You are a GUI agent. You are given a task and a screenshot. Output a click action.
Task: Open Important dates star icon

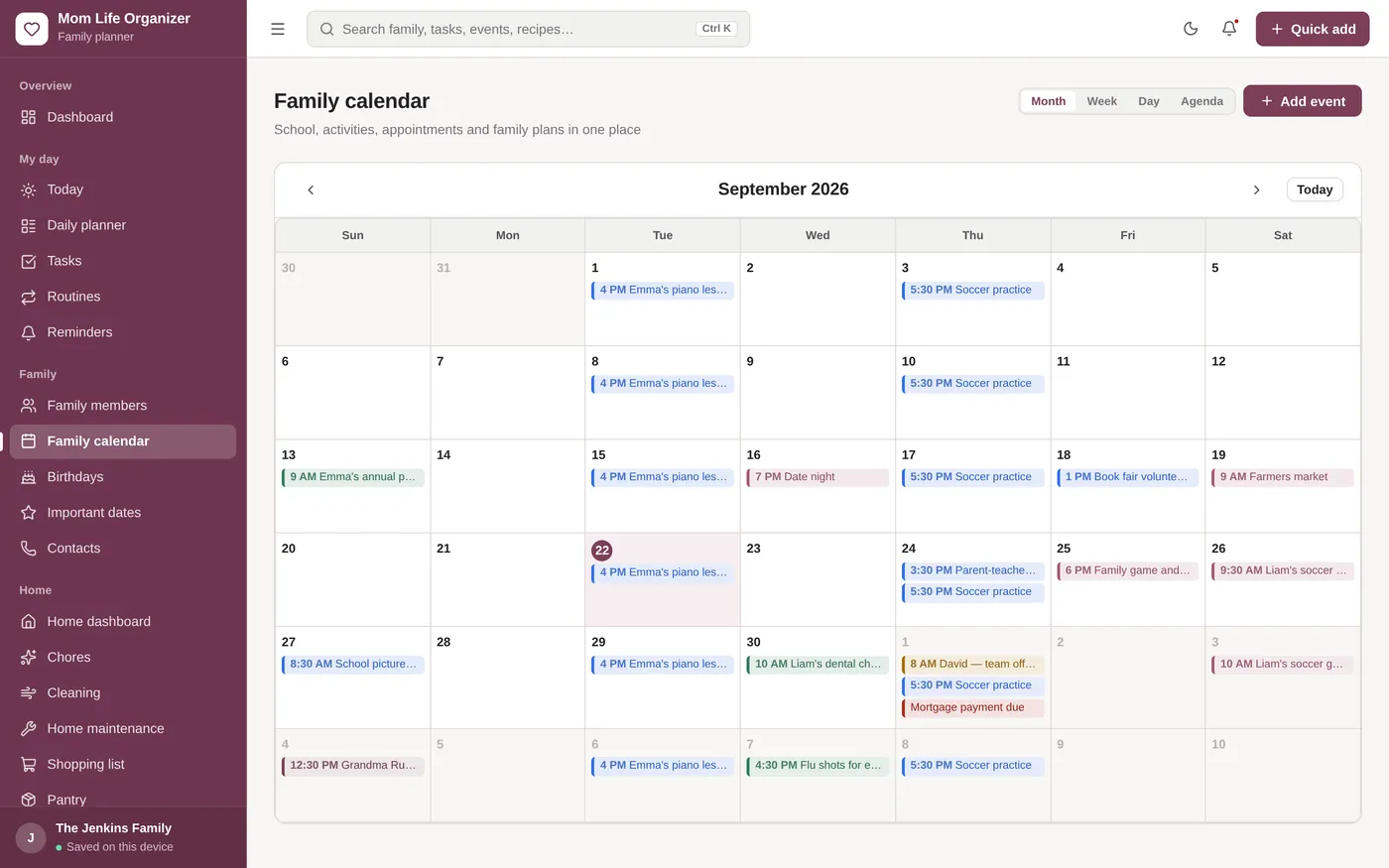point(29,513)
